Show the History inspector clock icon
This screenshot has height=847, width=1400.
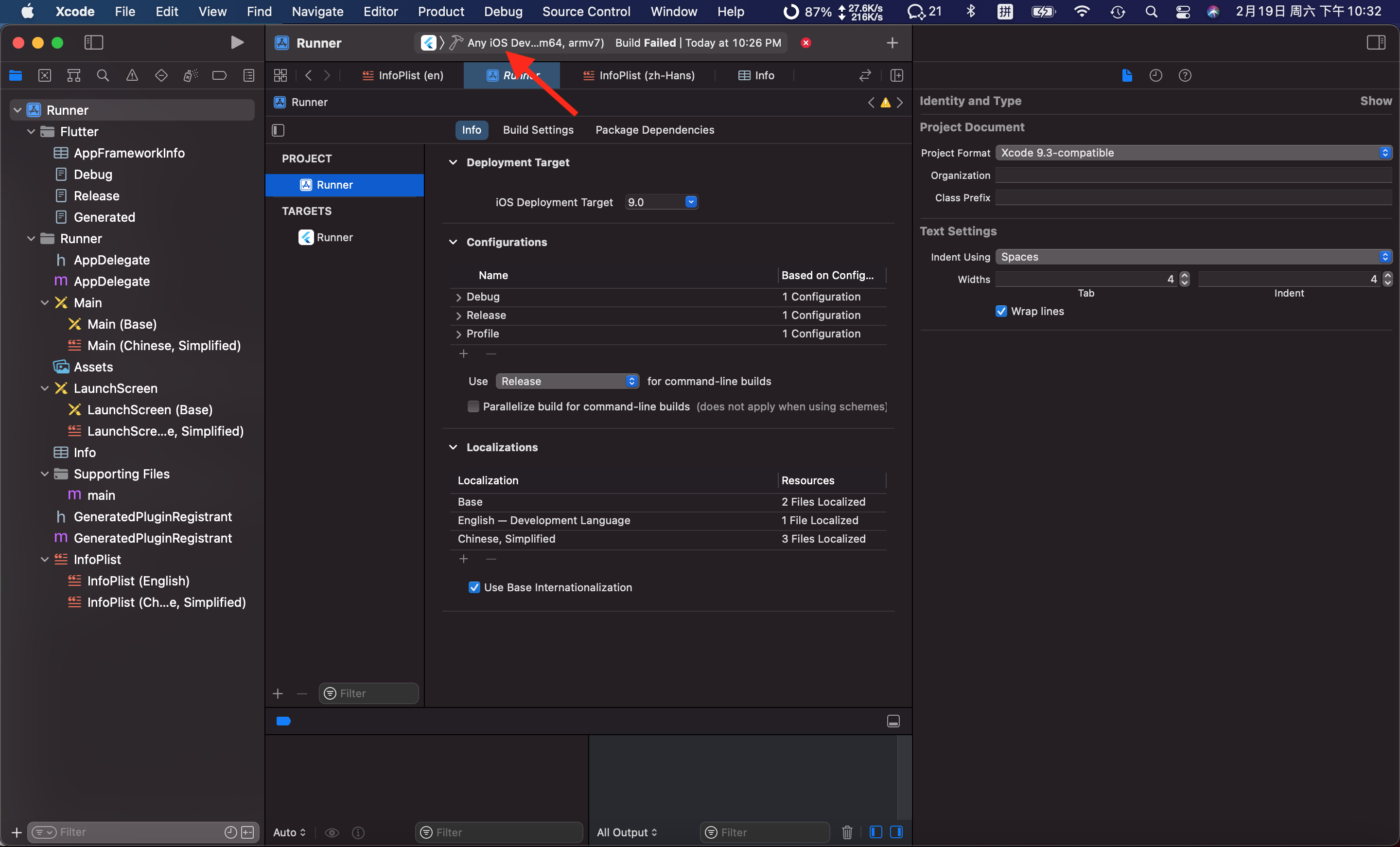pos(1155,75)
